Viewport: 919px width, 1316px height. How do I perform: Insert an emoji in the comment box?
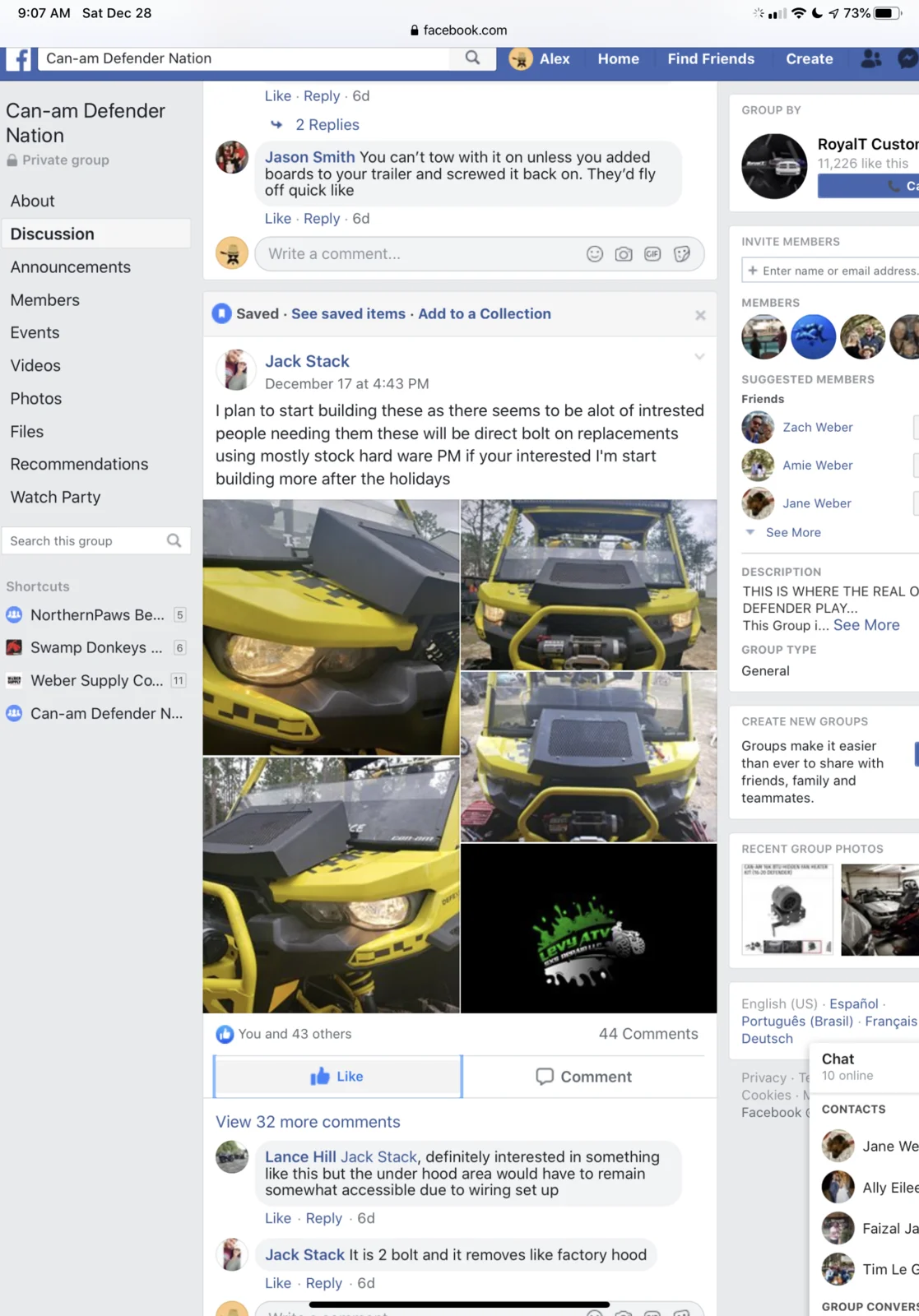(595, 254)
